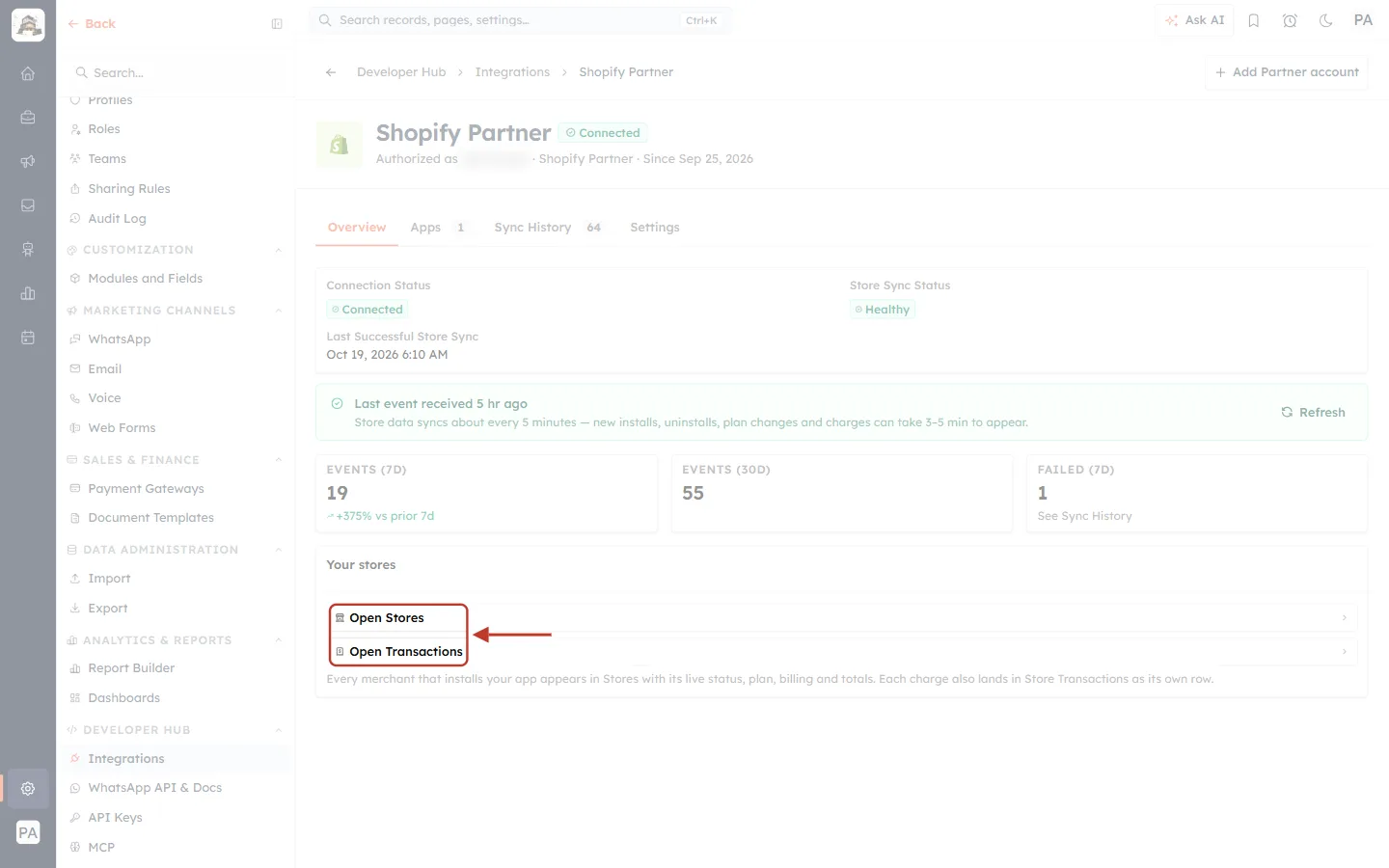This screenshot has height=868, width=1389.
Task: Open the megaphone marketing icon in left rail
Action: 28,161
